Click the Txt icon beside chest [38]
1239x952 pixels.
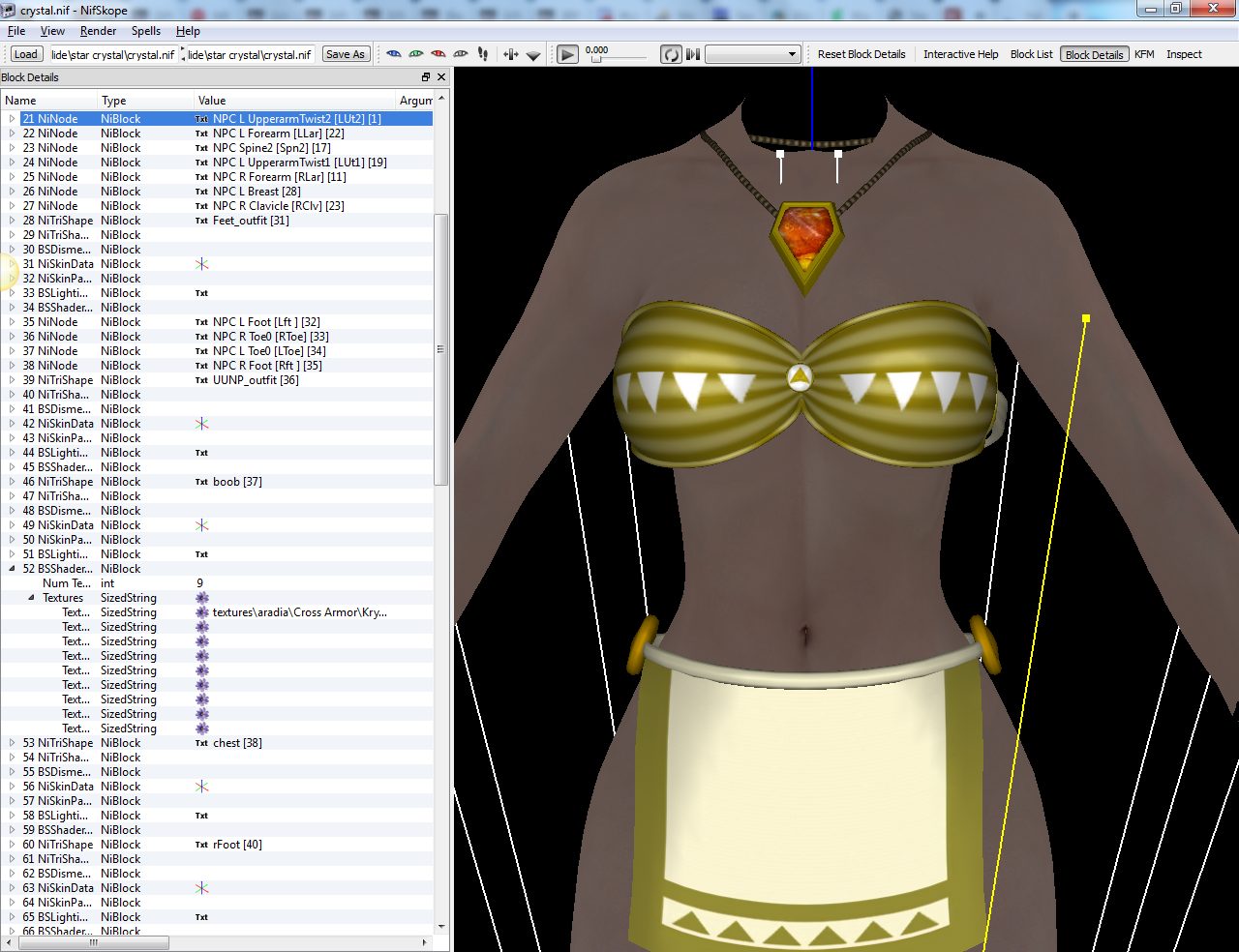click(201, 743)
